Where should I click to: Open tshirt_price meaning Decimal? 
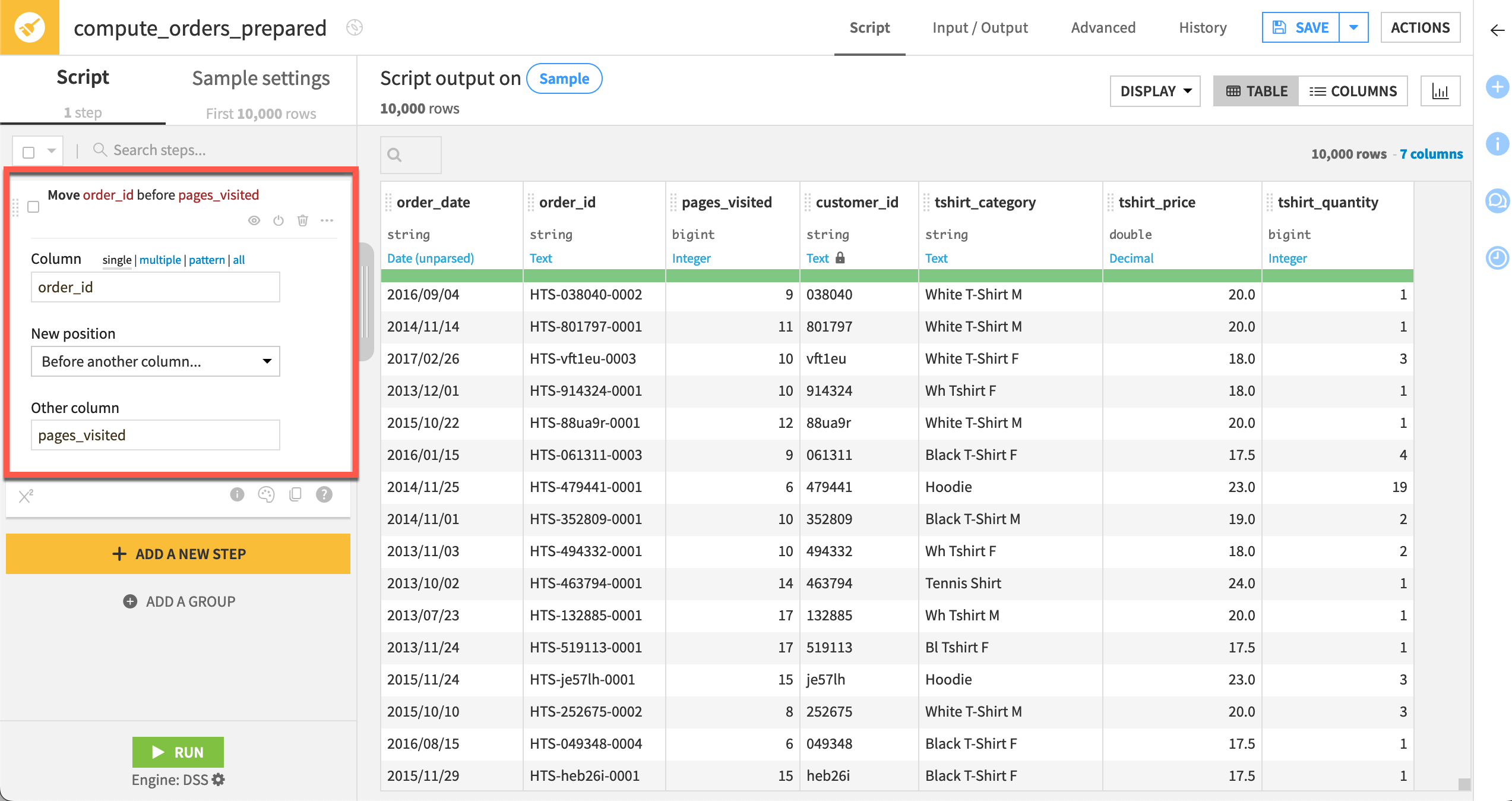[x=1131, y=258]
